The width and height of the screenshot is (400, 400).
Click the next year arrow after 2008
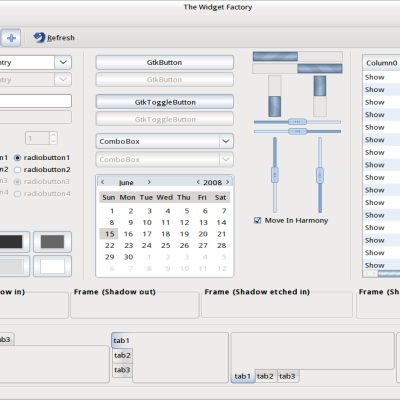(228, 182)
